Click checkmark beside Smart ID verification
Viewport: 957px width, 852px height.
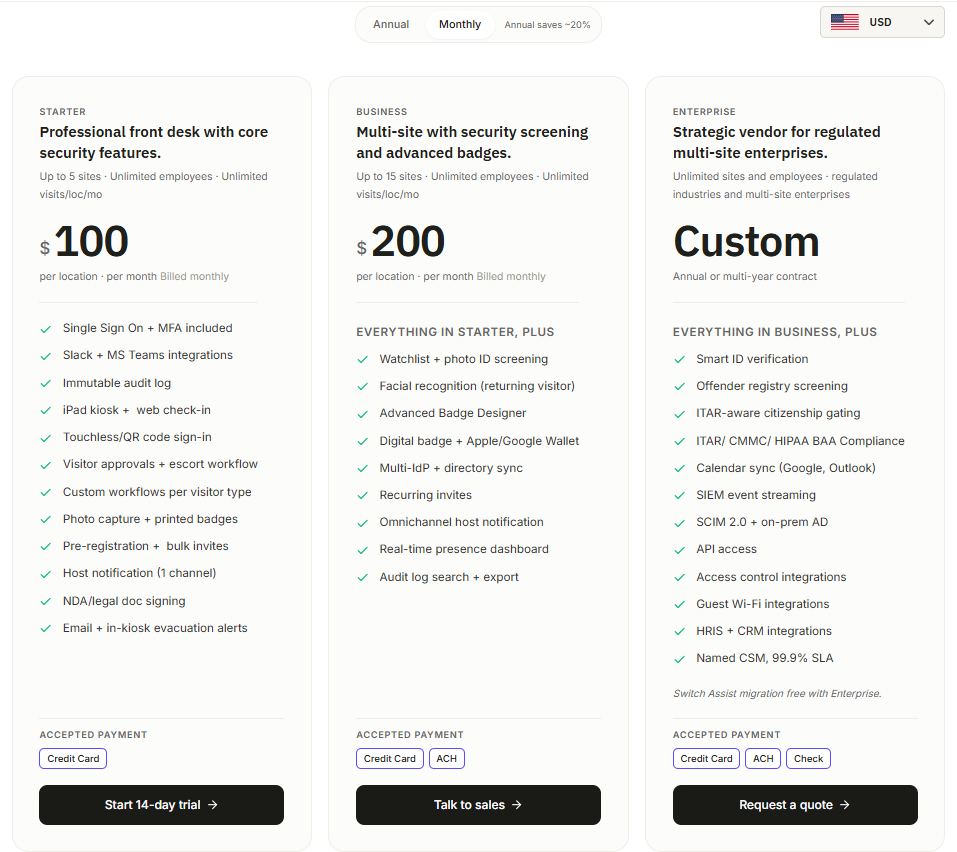pos(679,360)
